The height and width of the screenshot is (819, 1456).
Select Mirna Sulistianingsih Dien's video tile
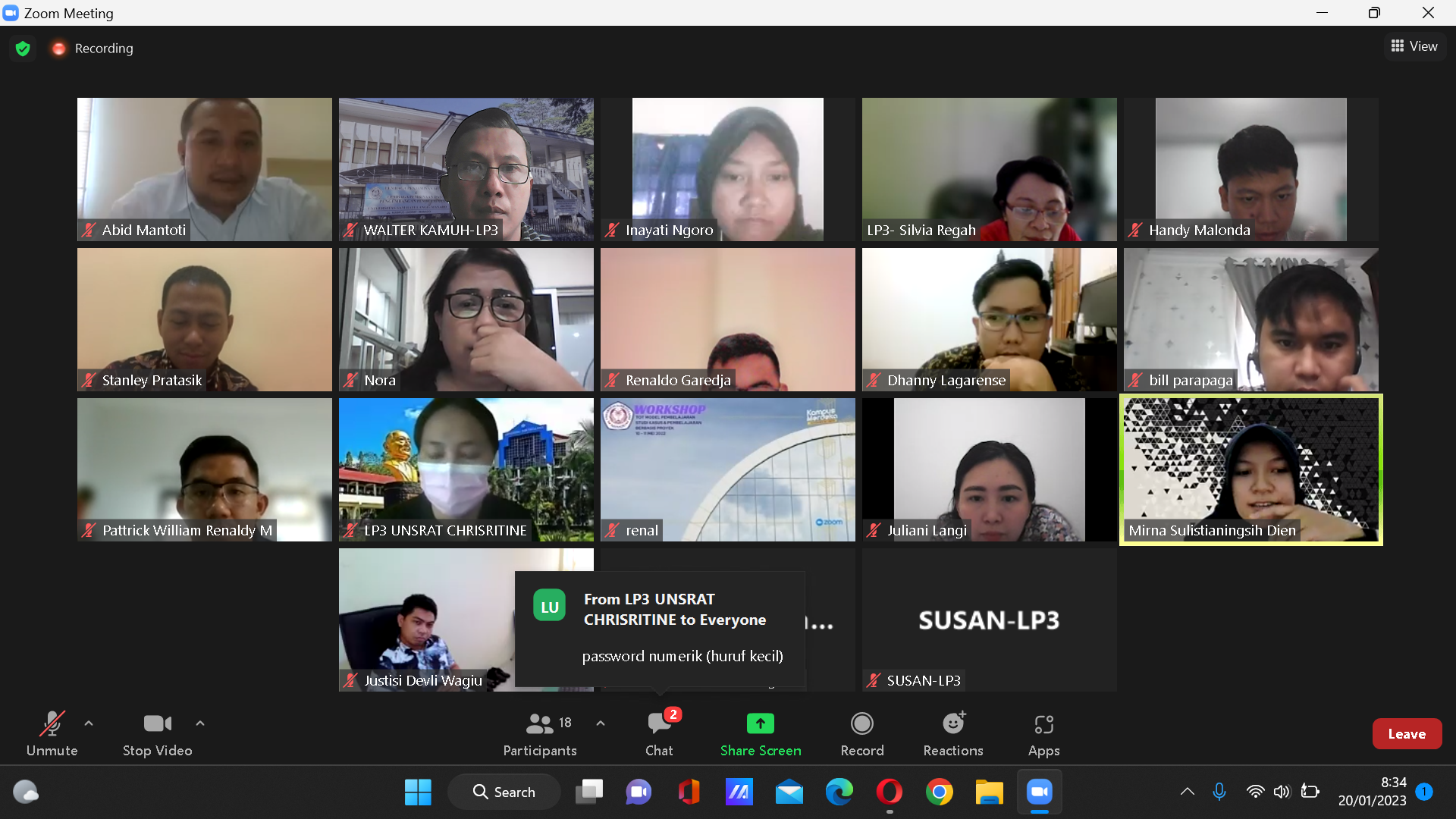pyautogui.click(x=1250, y=469)
